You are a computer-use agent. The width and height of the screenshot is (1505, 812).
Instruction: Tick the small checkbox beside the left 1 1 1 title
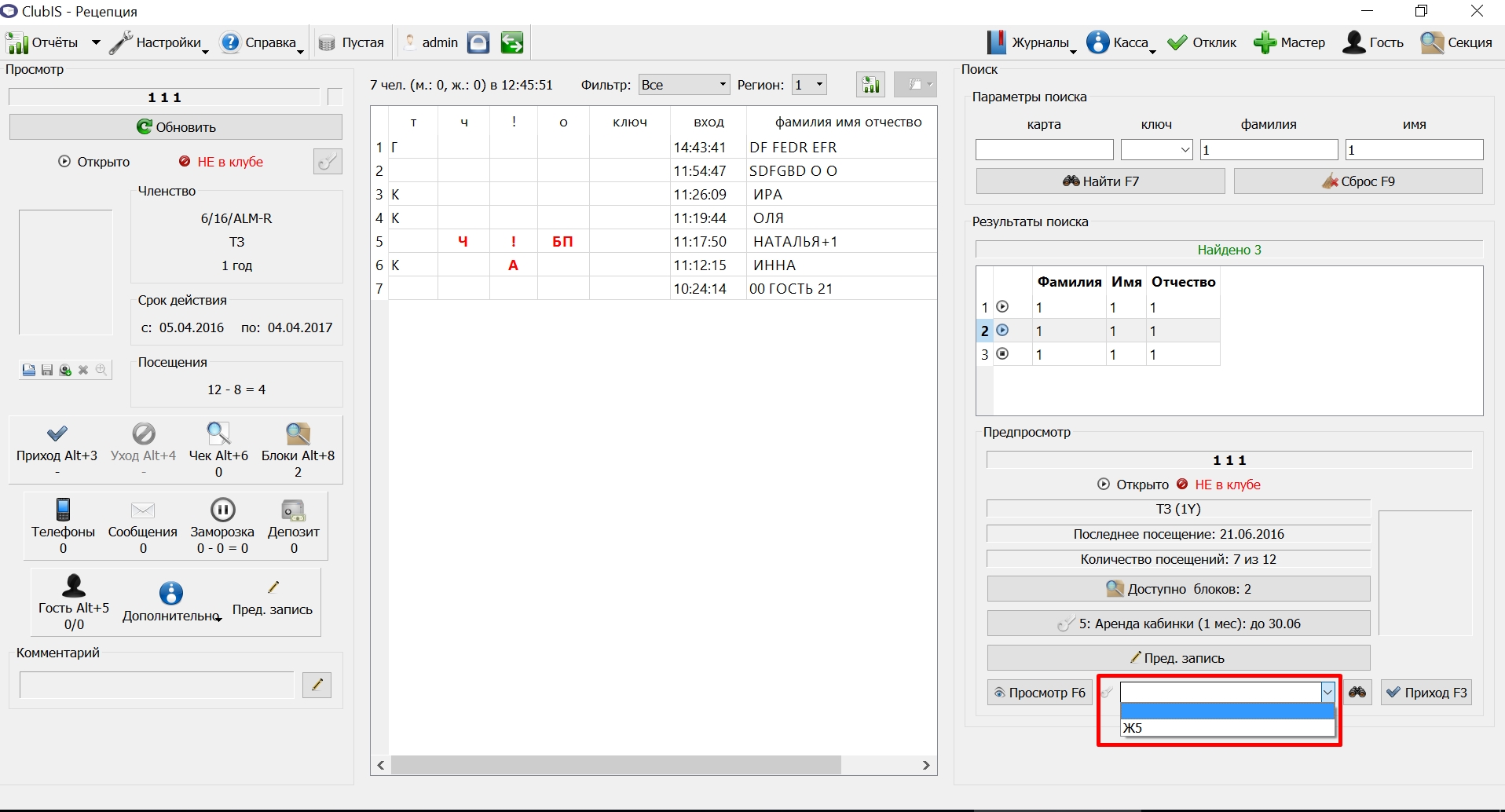[x=335, y=97]
